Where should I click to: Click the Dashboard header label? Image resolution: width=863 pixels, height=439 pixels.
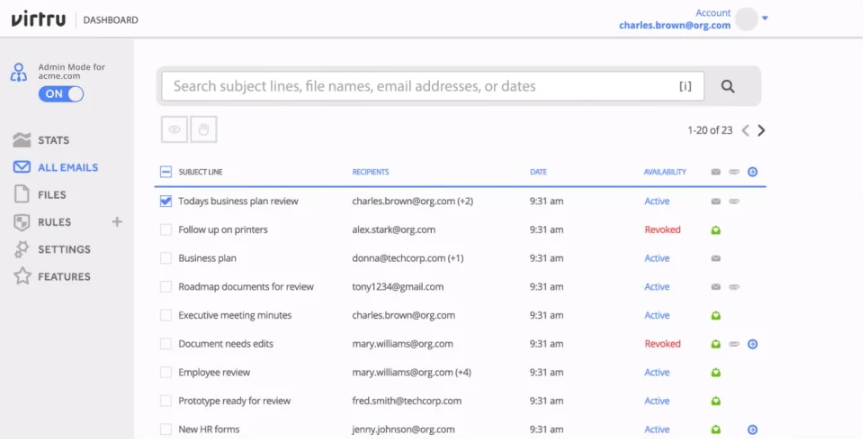click(111, 20)
